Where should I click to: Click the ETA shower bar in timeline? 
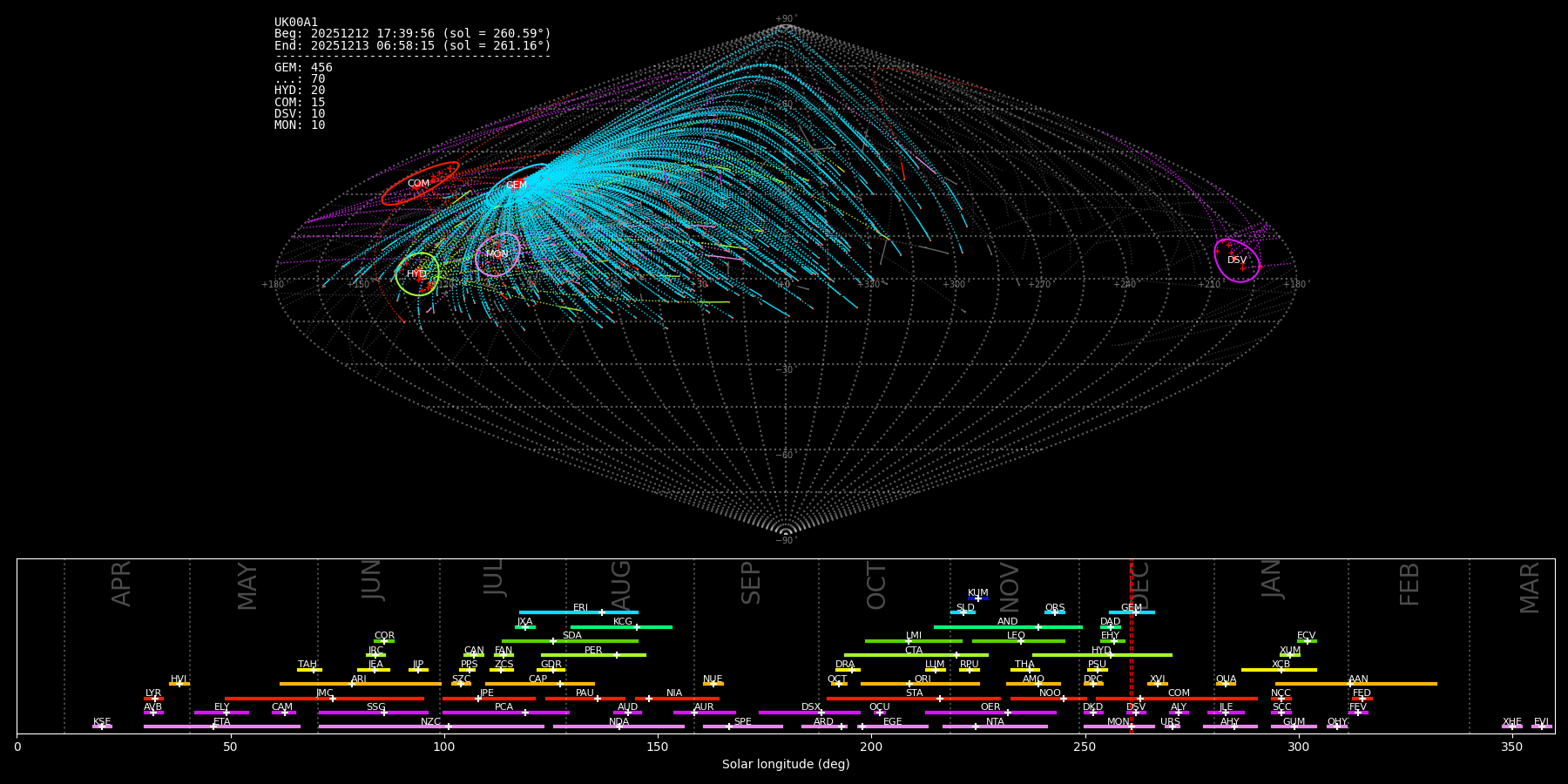[x=222, y=727]
